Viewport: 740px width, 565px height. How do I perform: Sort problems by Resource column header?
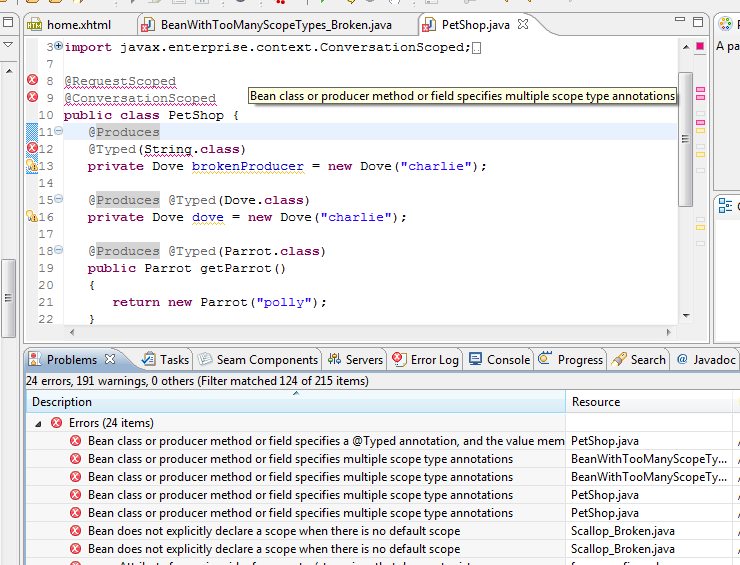[x=649, y=402]
